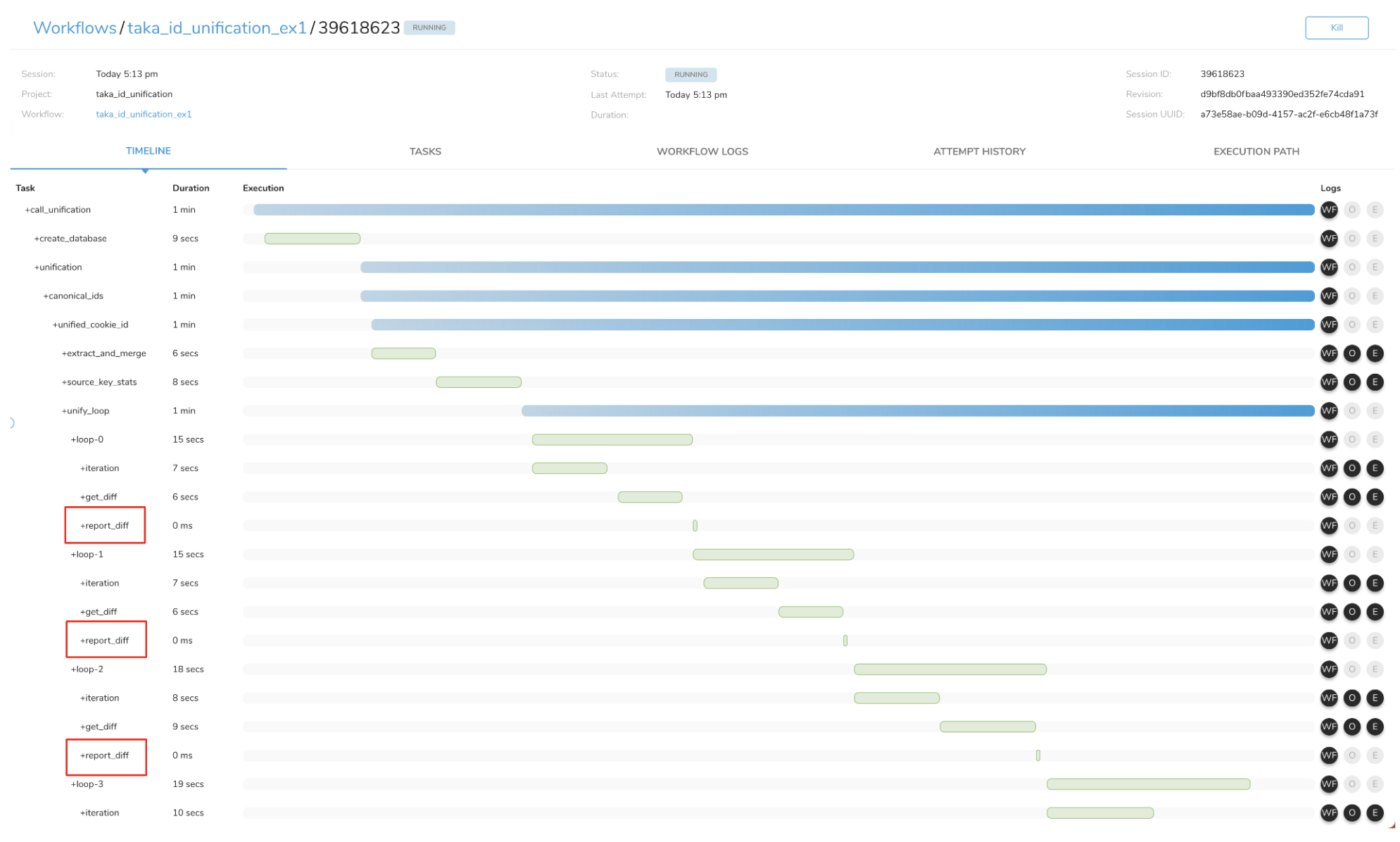Click the loop-2 execution bar
This screenshot has width=1400, height=842.
point(950,670)
